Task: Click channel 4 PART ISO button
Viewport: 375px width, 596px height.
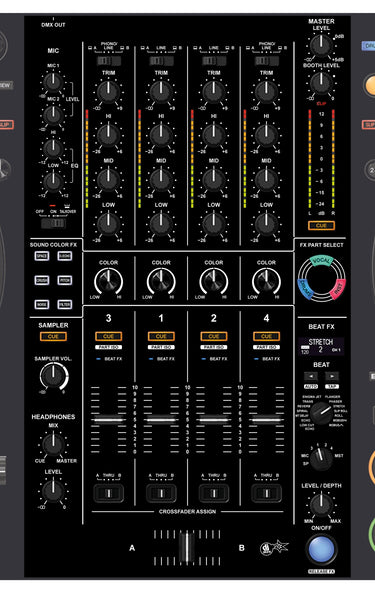Action: tap(266, 347)
